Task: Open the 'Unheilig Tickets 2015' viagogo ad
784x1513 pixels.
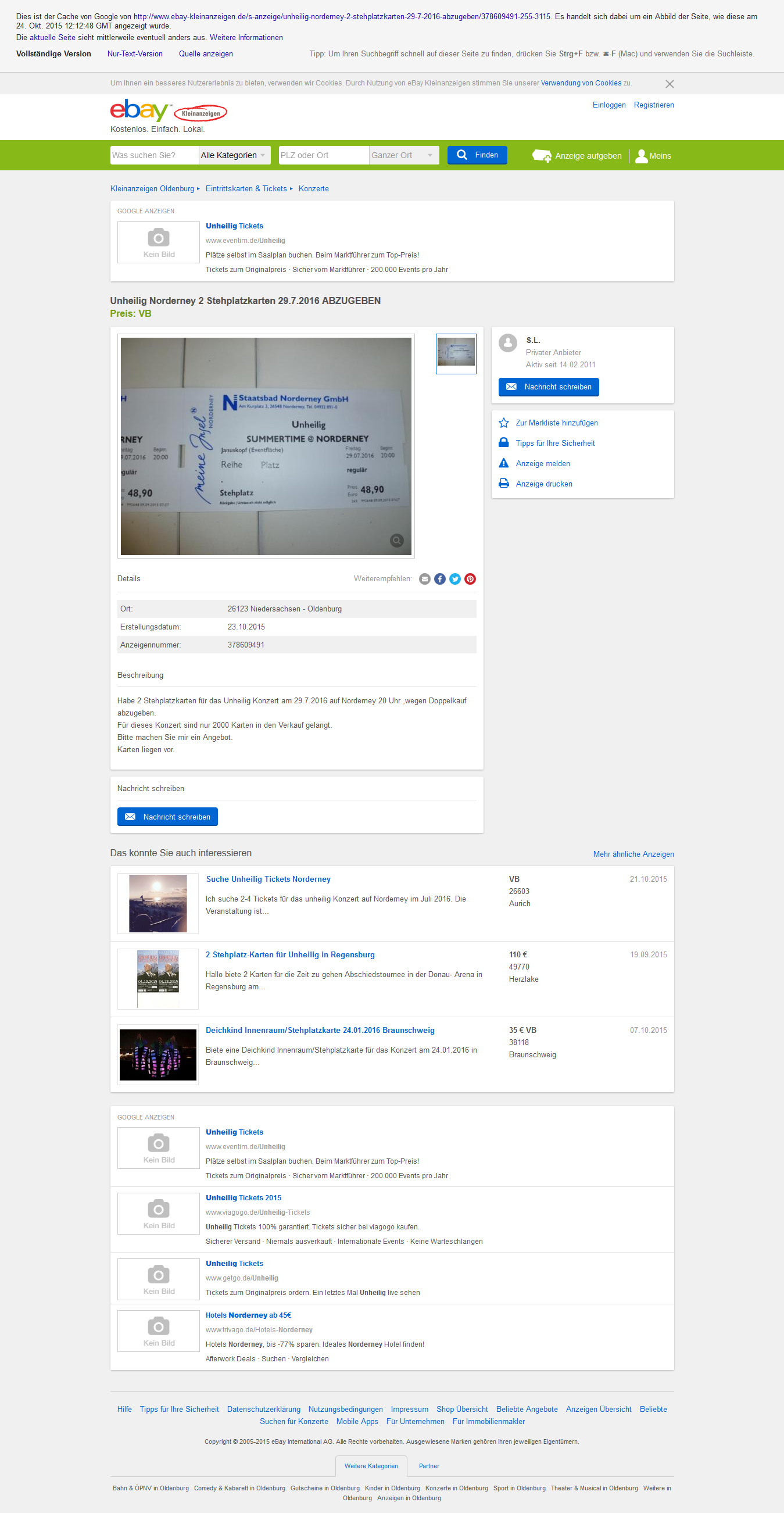Action: 243,1197
